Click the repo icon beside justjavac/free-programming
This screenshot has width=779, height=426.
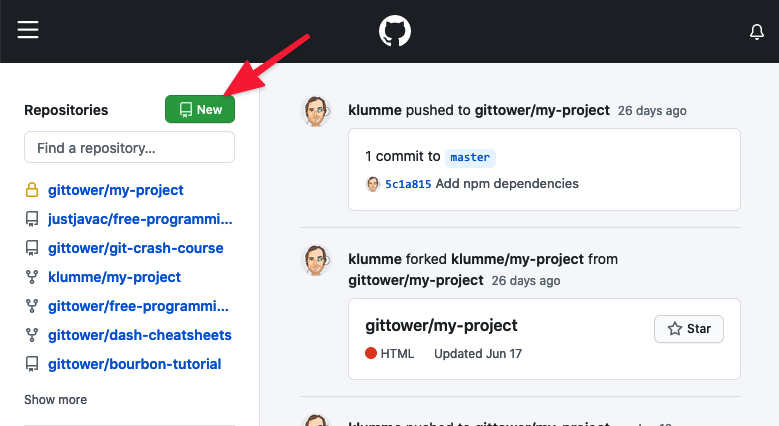point(32,219)
